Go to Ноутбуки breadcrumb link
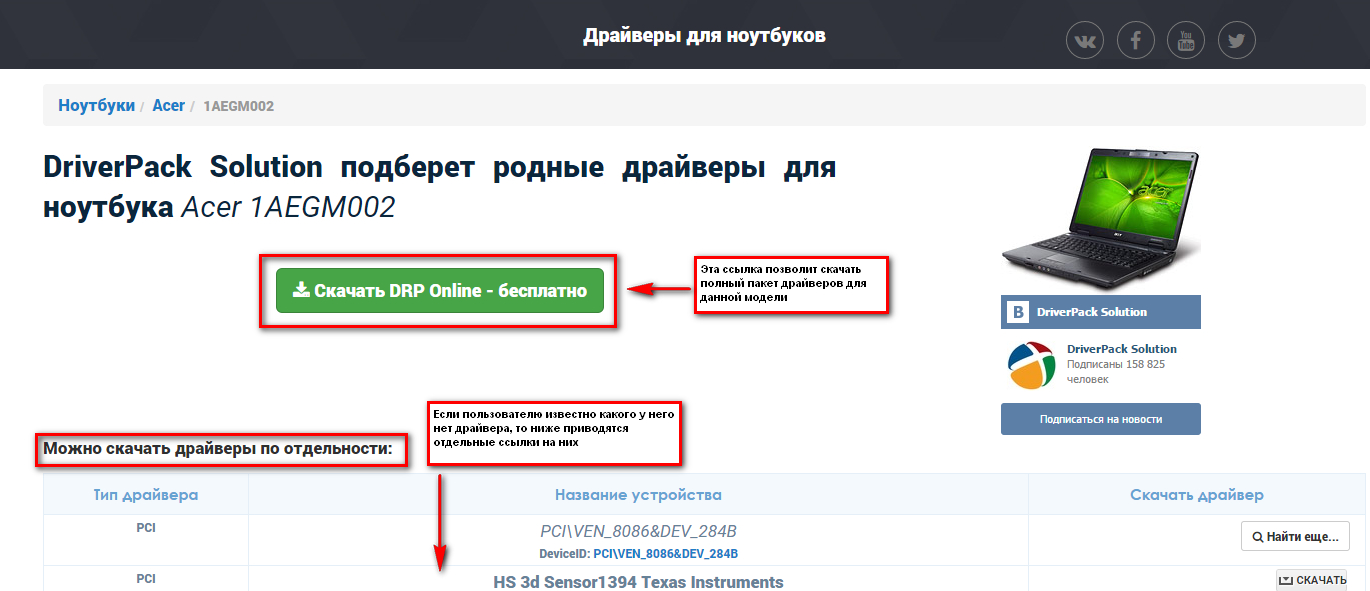Viewport: 1370px width, 591px height. (96, 105)
